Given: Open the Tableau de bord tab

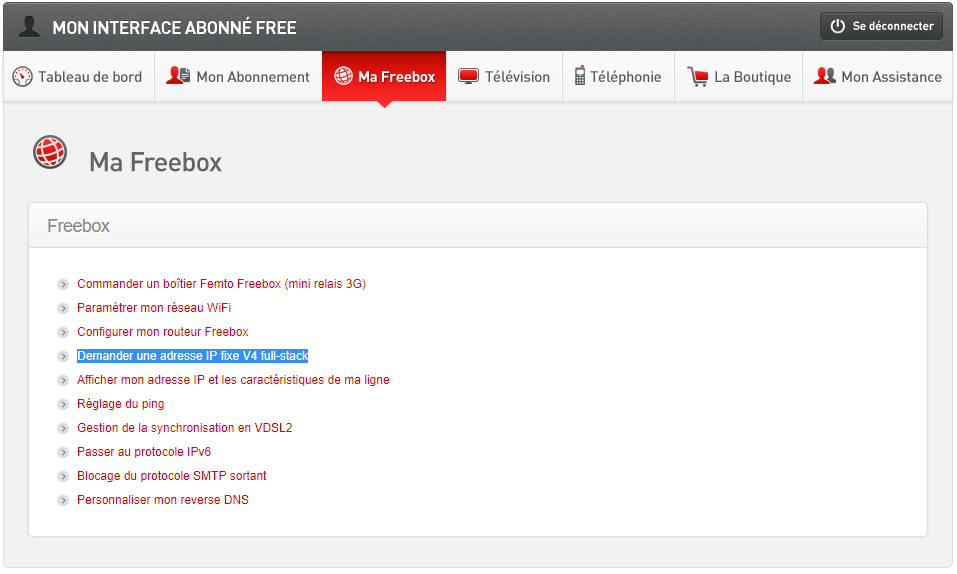Looking at the screenshot, I should (79, 76).
